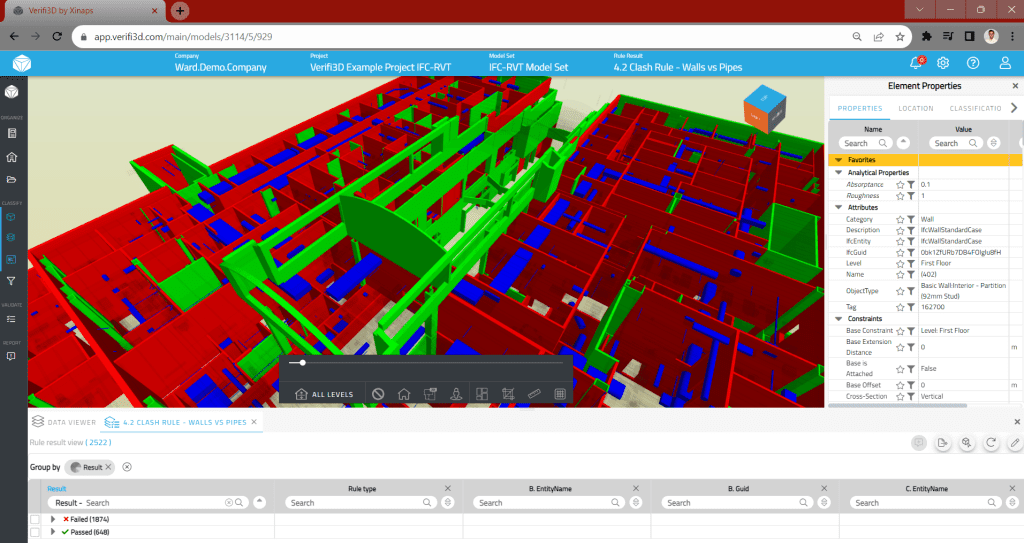Activate the section box crop tool
1024x543 pixels.
pos(508,394)
